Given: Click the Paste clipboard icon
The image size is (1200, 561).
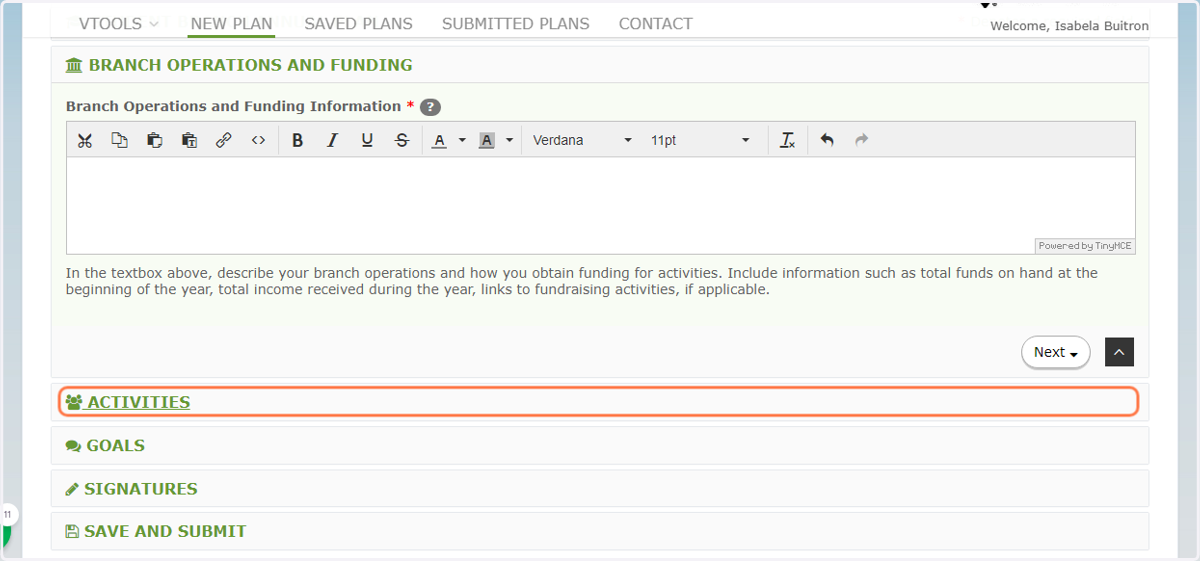Looking at the screenshot, I should pos(154,140).
